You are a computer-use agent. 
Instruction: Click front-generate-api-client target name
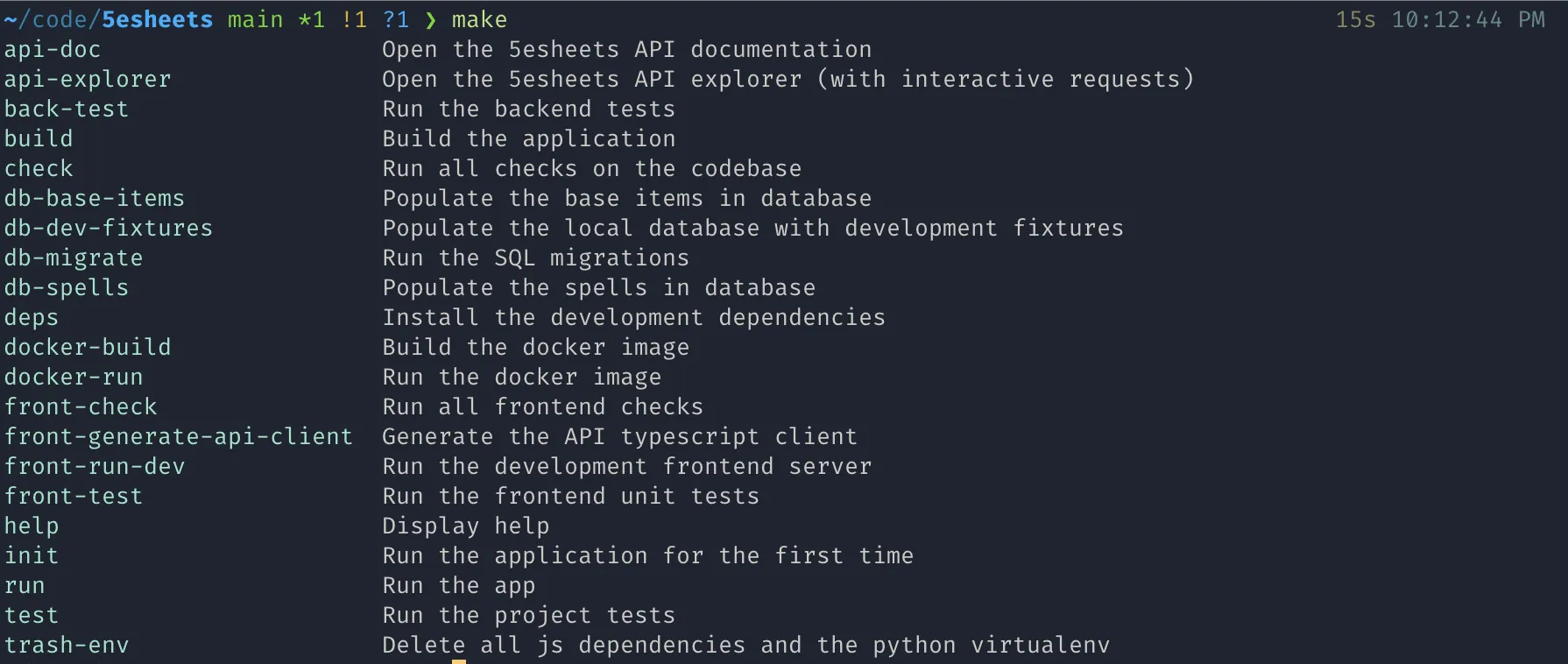coord(179,437)
